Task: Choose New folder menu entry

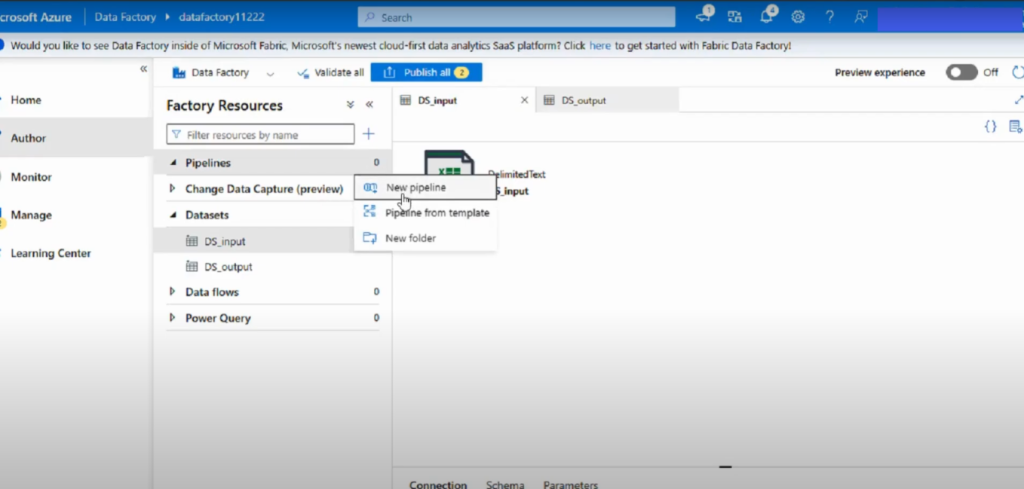Action: point(425,238)
